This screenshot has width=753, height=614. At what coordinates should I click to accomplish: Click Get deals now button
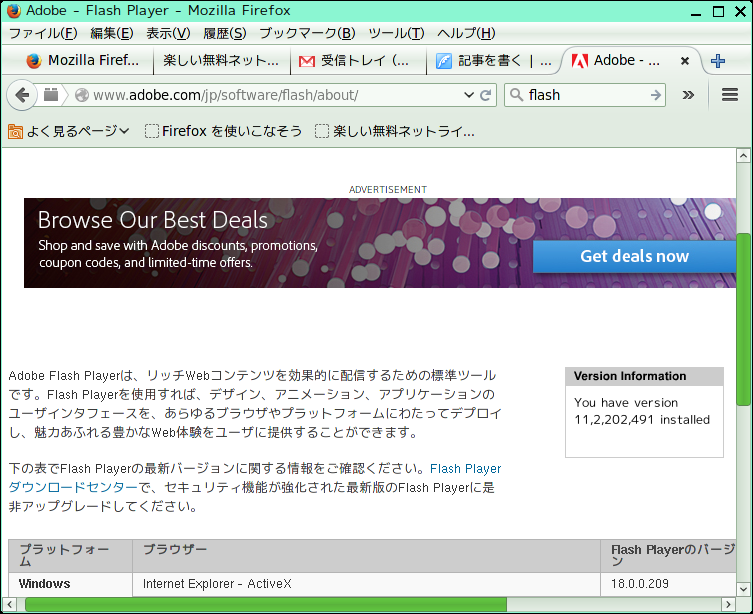click(634, 256)
